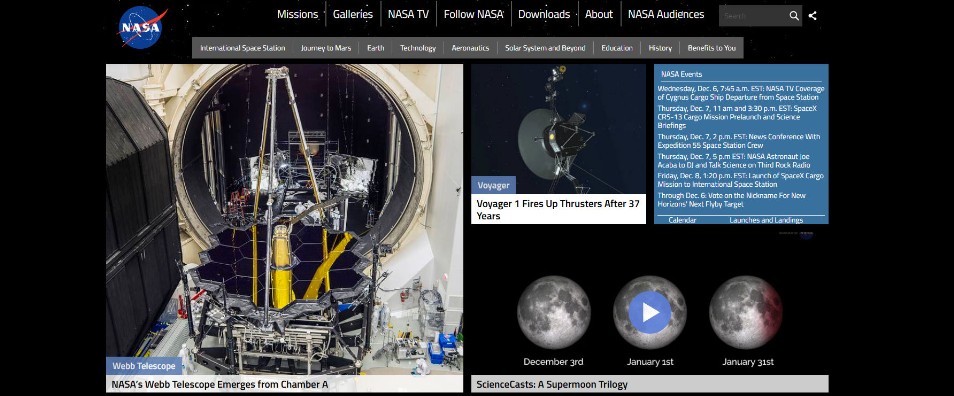The width and height of the screenshot is (954, 396).
Task: Open SpaceX CRS-13 Prelaunch Briefings event
Action: click(737, 117)
